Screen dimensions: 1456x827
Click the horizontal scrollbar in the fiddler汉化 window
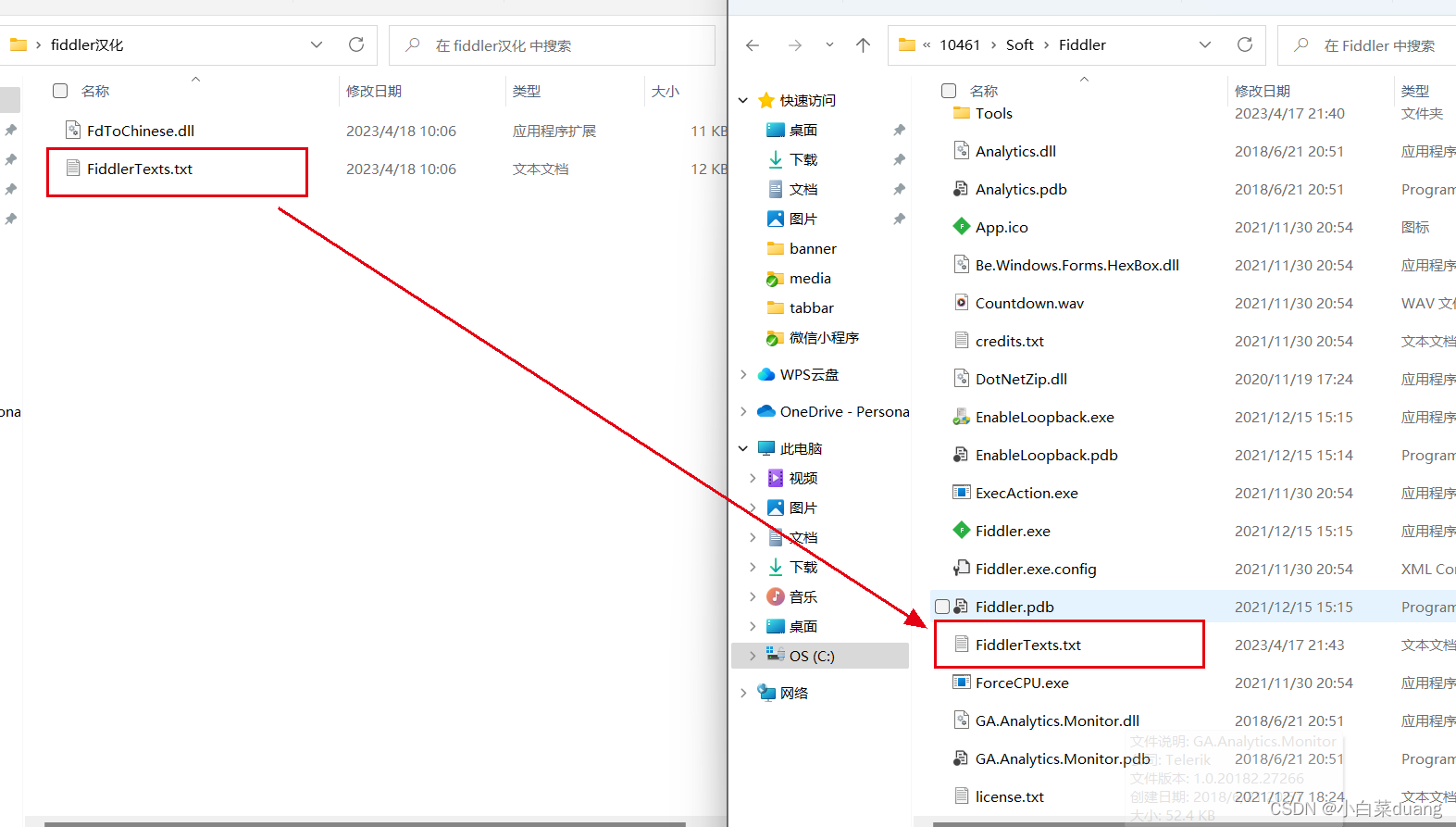(x=365, y=823)
